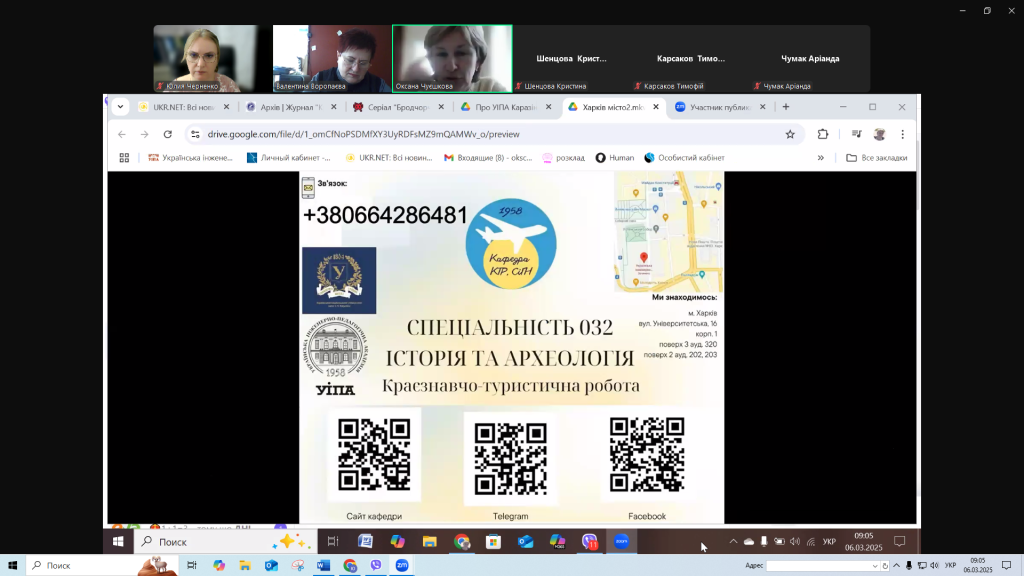Image resolution: width=1024 pixels, height=576 pixels.
Task: Select the Чумак Аріанда participant tile
Action: [810, 58]
